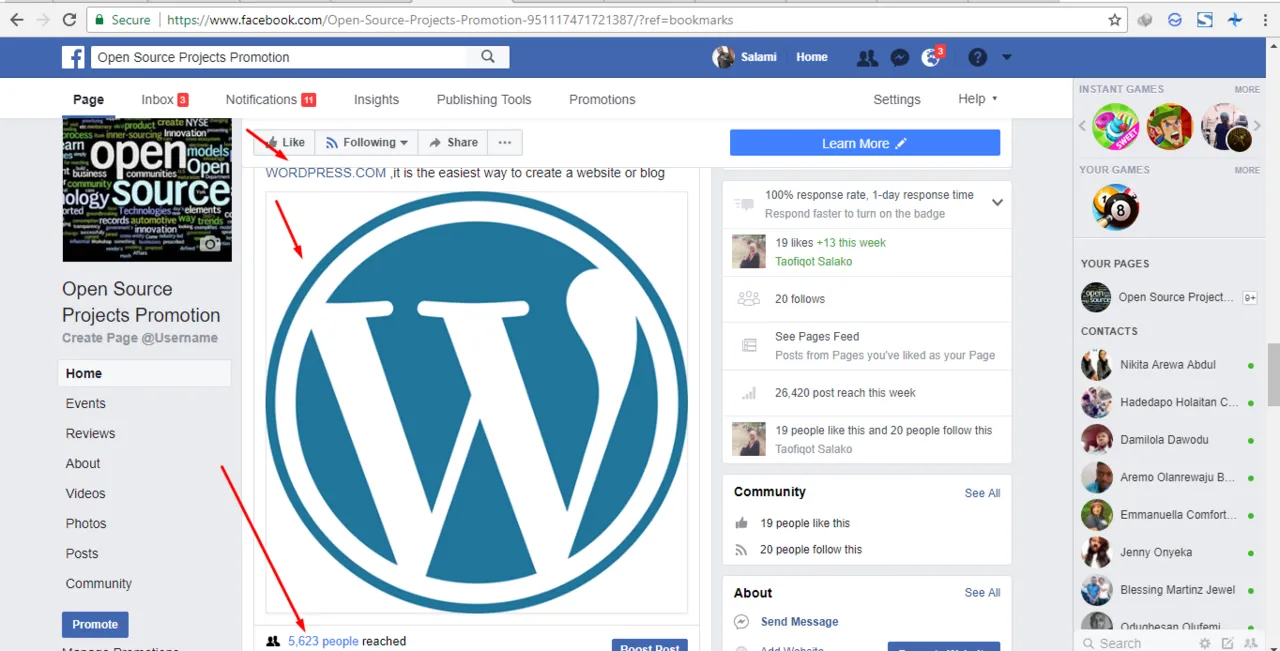Click the Salami profile avatar
This screenshot has height=651, width=1280.
(x=723, y=57)
